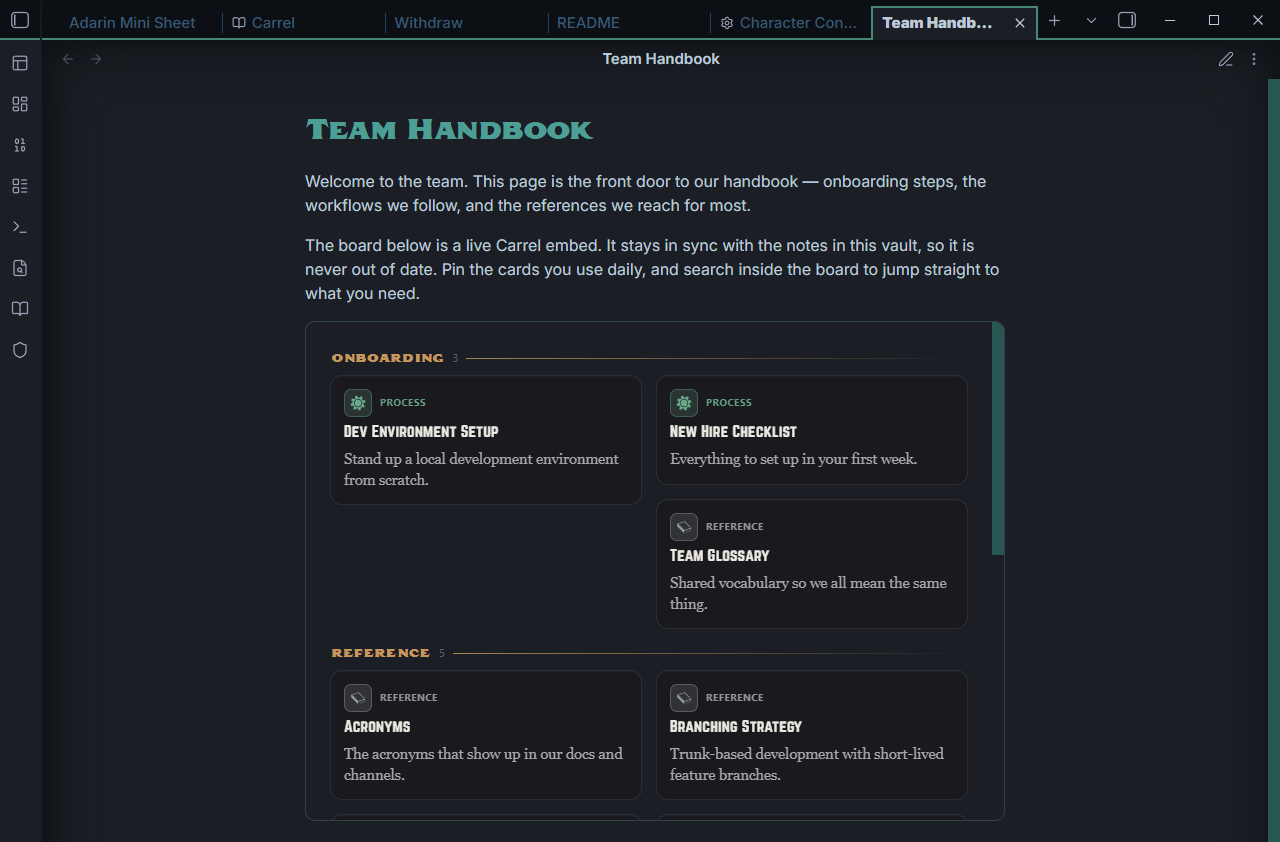Navigate back with the left arrow
Viewport: 1280px width, 842px height.
point(68,59)
